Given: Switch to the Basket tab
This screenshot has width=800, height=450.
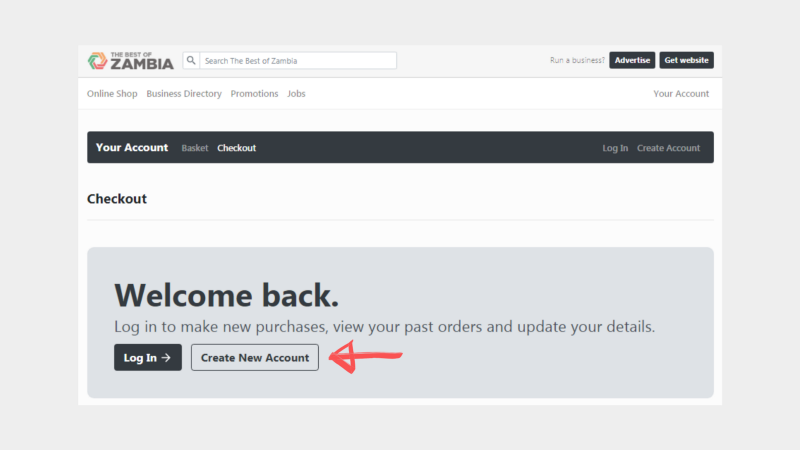Looking at the screenshot, I should [x=195, y=148].
